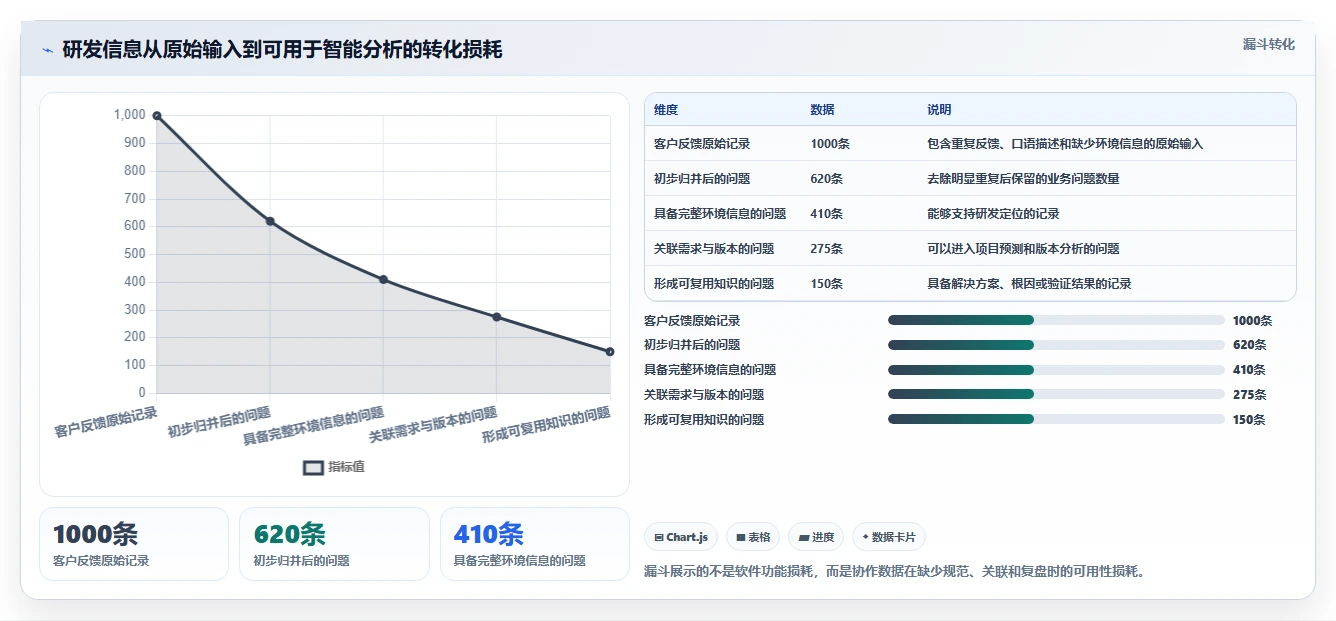Click description 可以进入项目预测和版本分析的问题
Screen dimensions: 1336x621
tap(1023, 249)
